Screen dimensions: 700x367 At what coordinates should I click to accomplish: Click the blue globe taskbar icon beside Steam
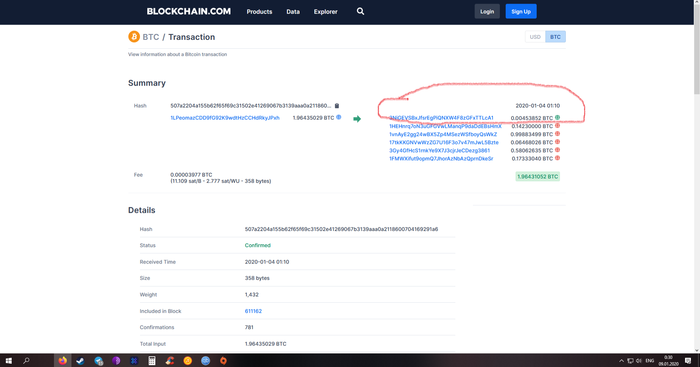98,361
